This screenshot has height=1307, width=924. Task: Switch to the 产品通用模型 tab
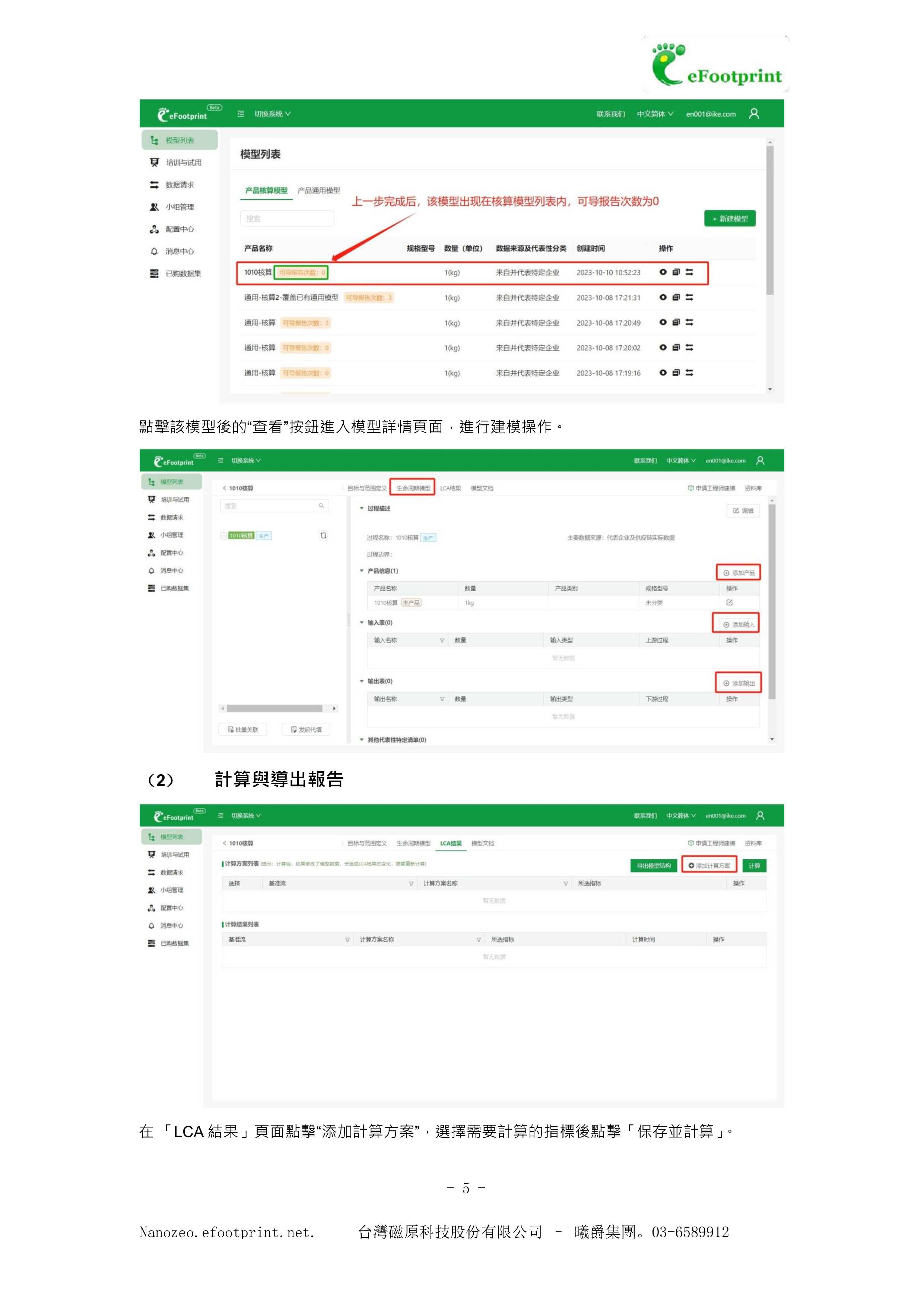319,191
